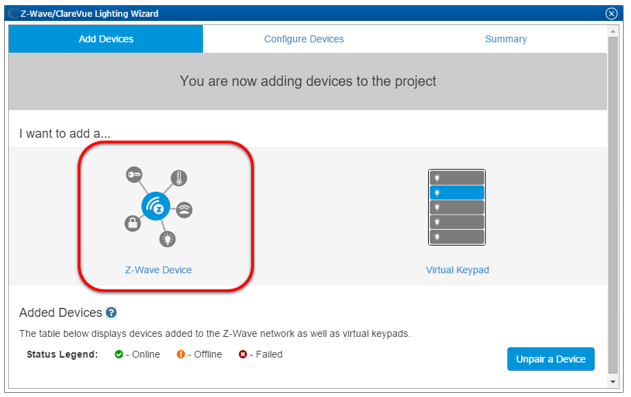Click the green Online status icon
This screenshot has height=397, width=631.
tap(119, 354)
